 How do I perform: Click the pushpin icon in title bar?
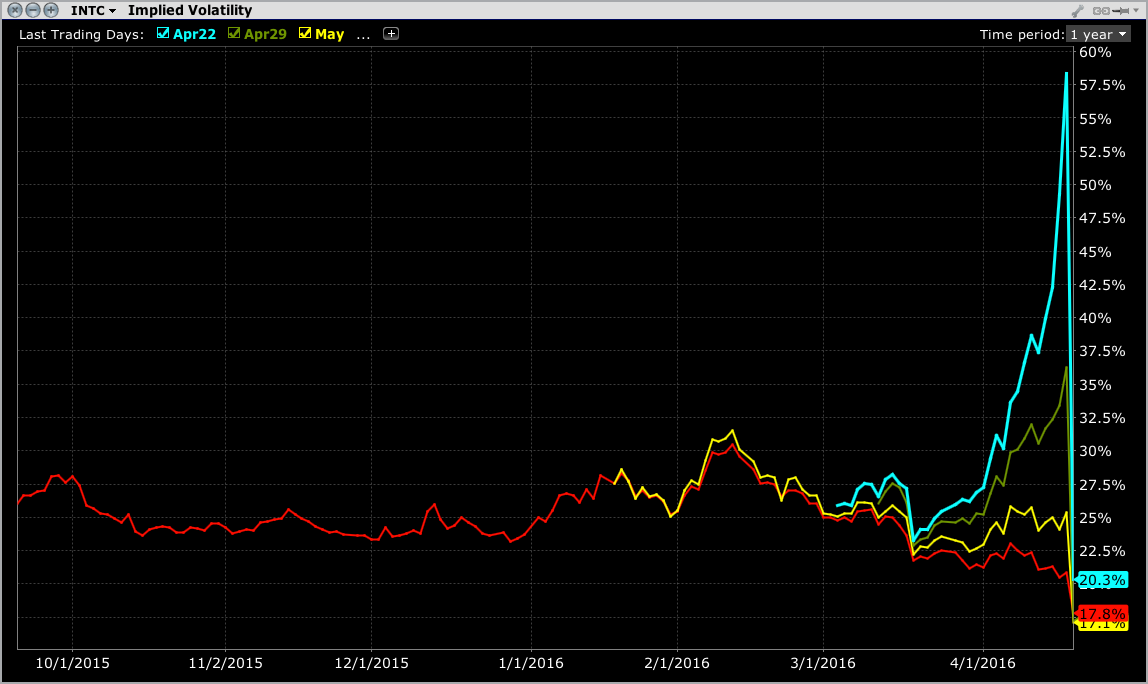(1121, 11)
